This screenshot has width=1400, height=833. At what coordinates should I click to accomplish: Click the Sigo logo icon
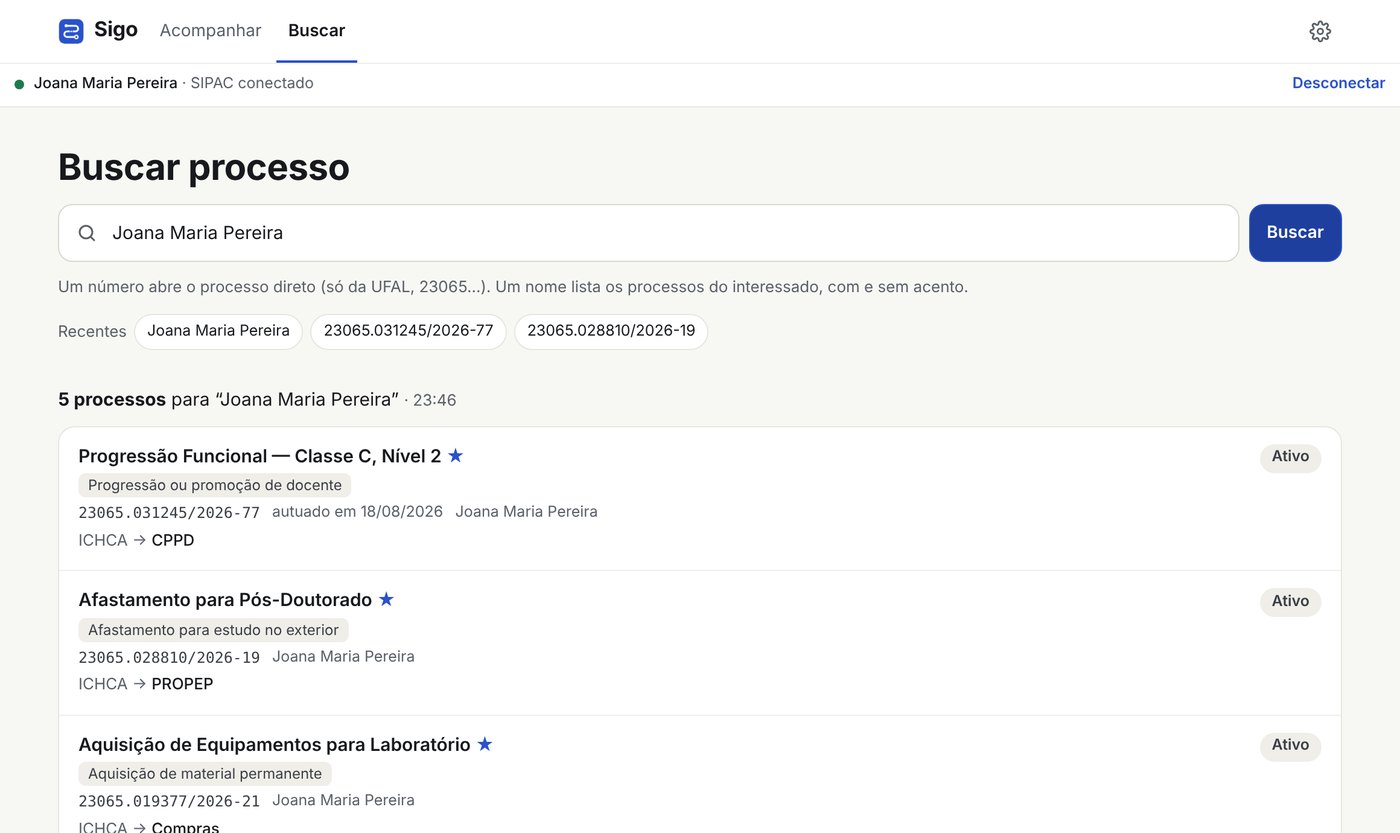[71, 31]
